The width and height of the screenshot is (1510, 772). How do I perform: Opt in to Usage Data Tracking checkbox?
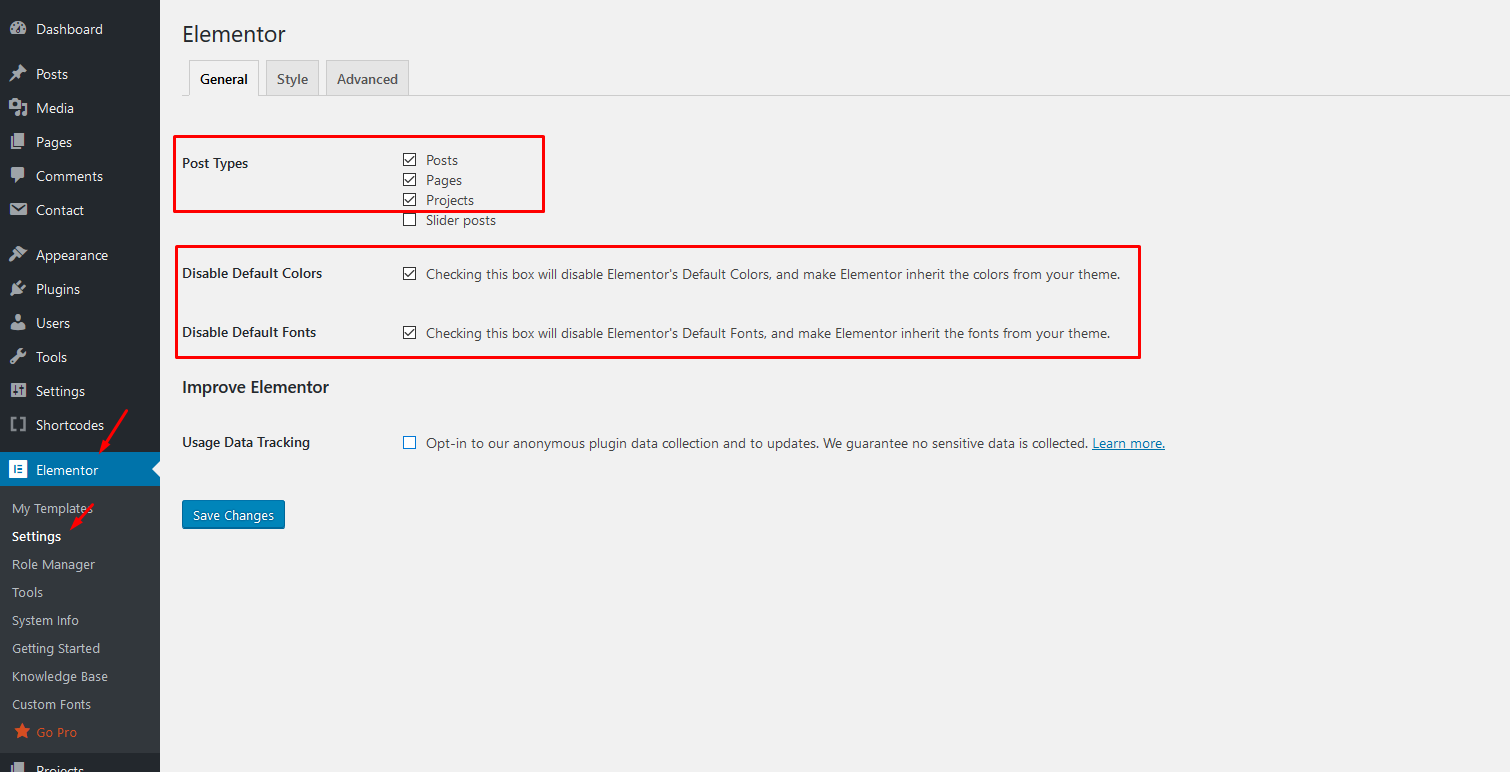click(409, 443)
